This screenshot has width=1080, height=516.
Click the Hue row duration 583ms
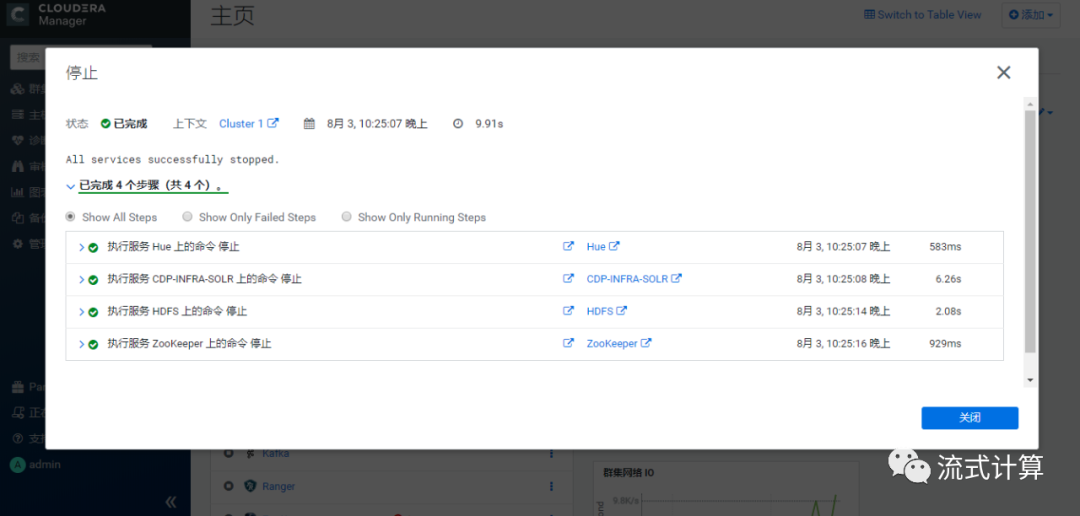coord(945,247)
